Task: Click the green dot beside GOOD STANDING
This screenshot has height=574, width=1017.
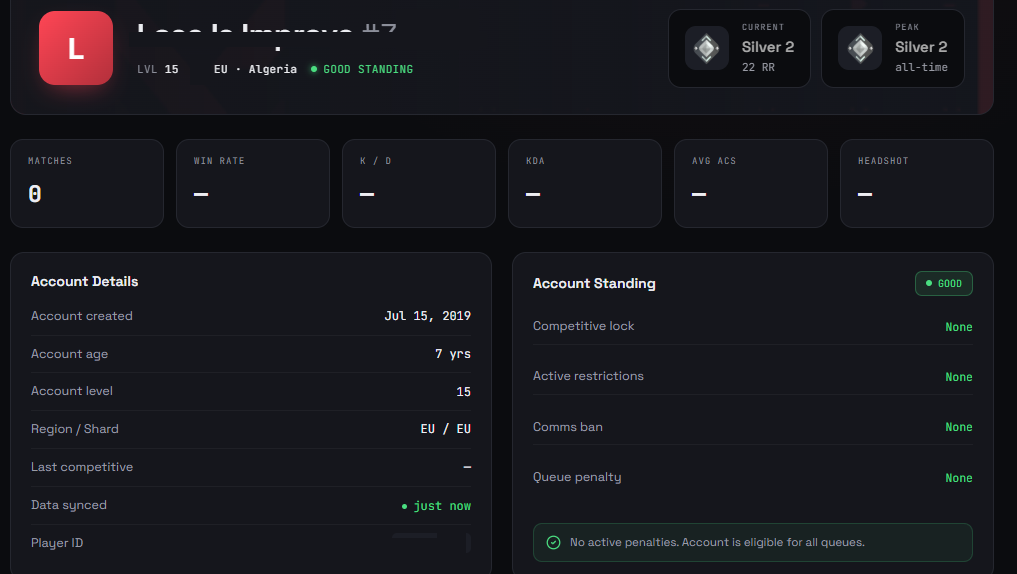Action: click(x=314, y=69)
